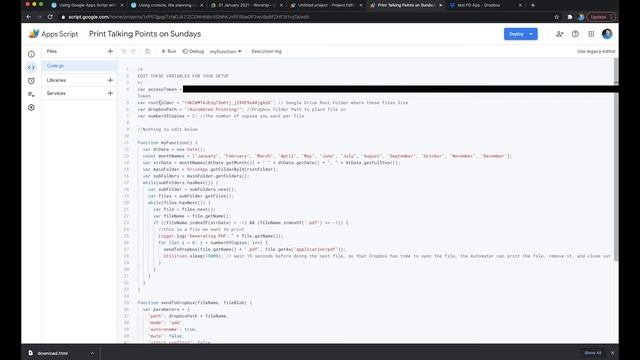The image size is (640, 360).
Task: Go forward in the browser
Action: [39, 17]
